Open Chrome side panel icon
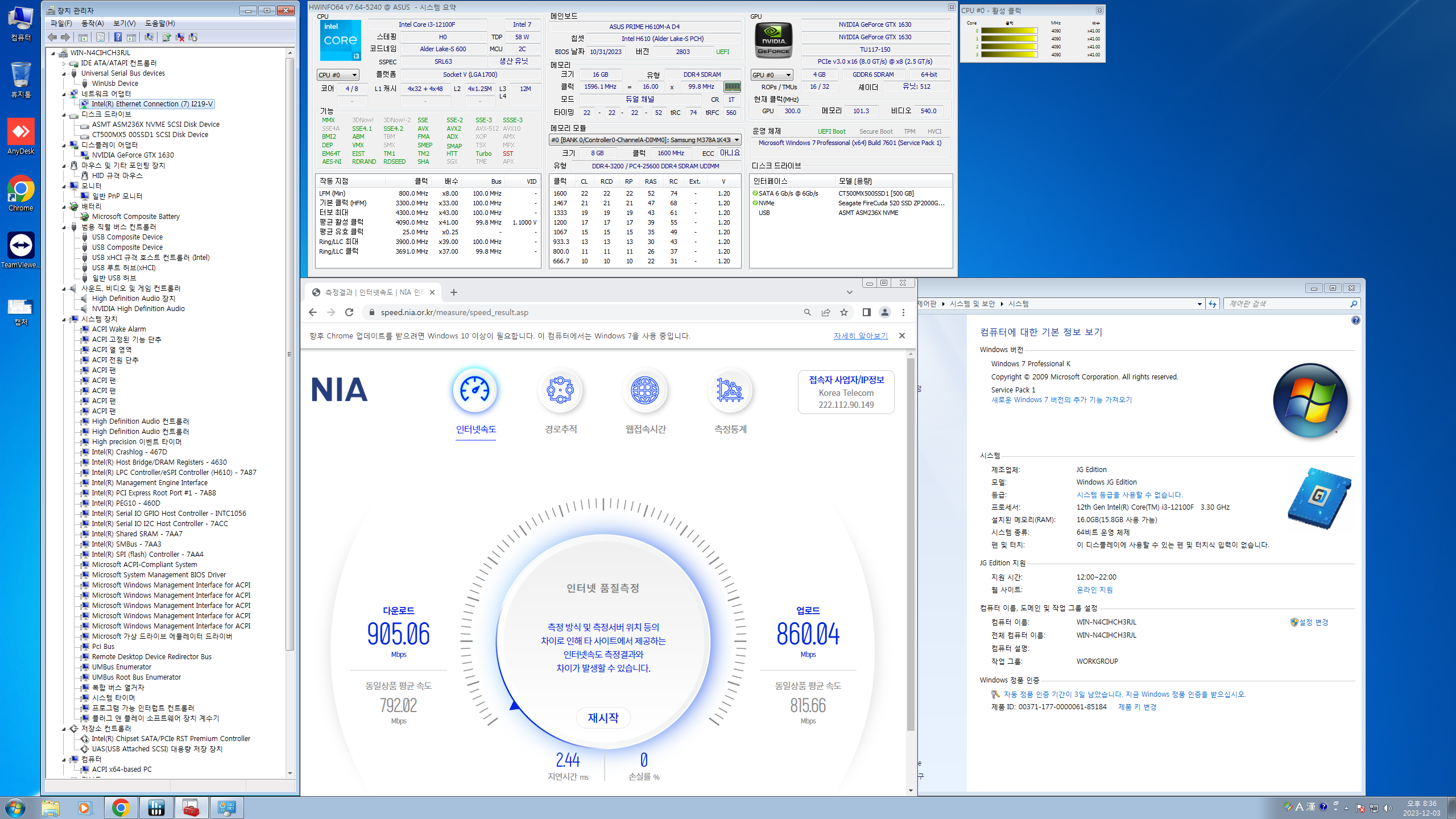The width and height of the screenshot is (1456, 819). pos(866,312)
